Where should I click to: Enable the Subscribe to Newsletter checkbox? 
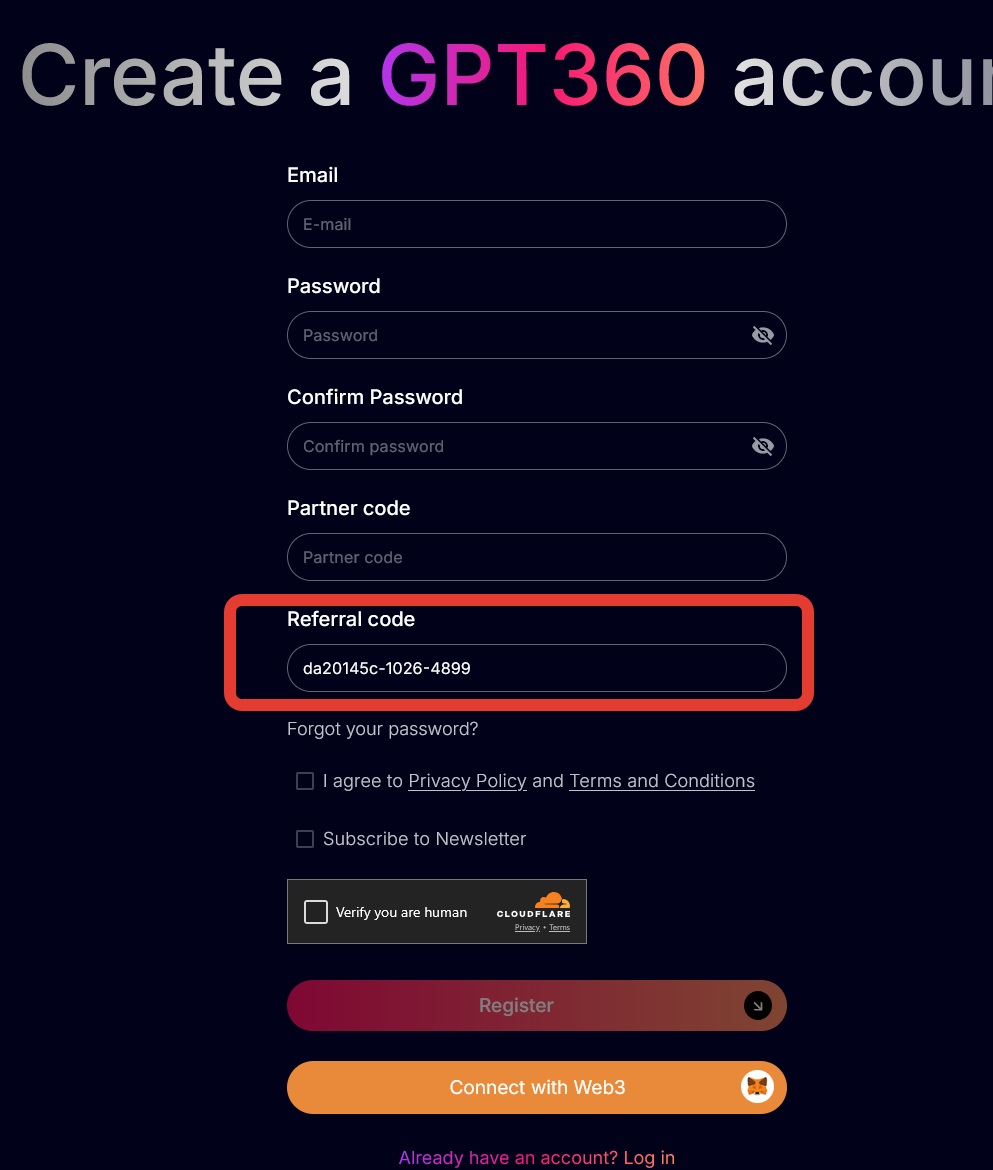[x=305, y=839]
